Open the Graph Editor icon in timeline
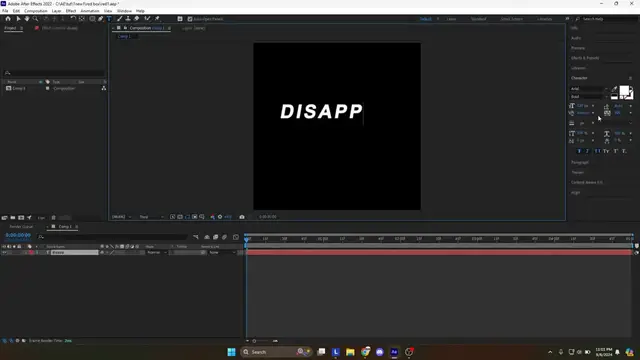This screenshot has width=640, height=360. (236, 237)
